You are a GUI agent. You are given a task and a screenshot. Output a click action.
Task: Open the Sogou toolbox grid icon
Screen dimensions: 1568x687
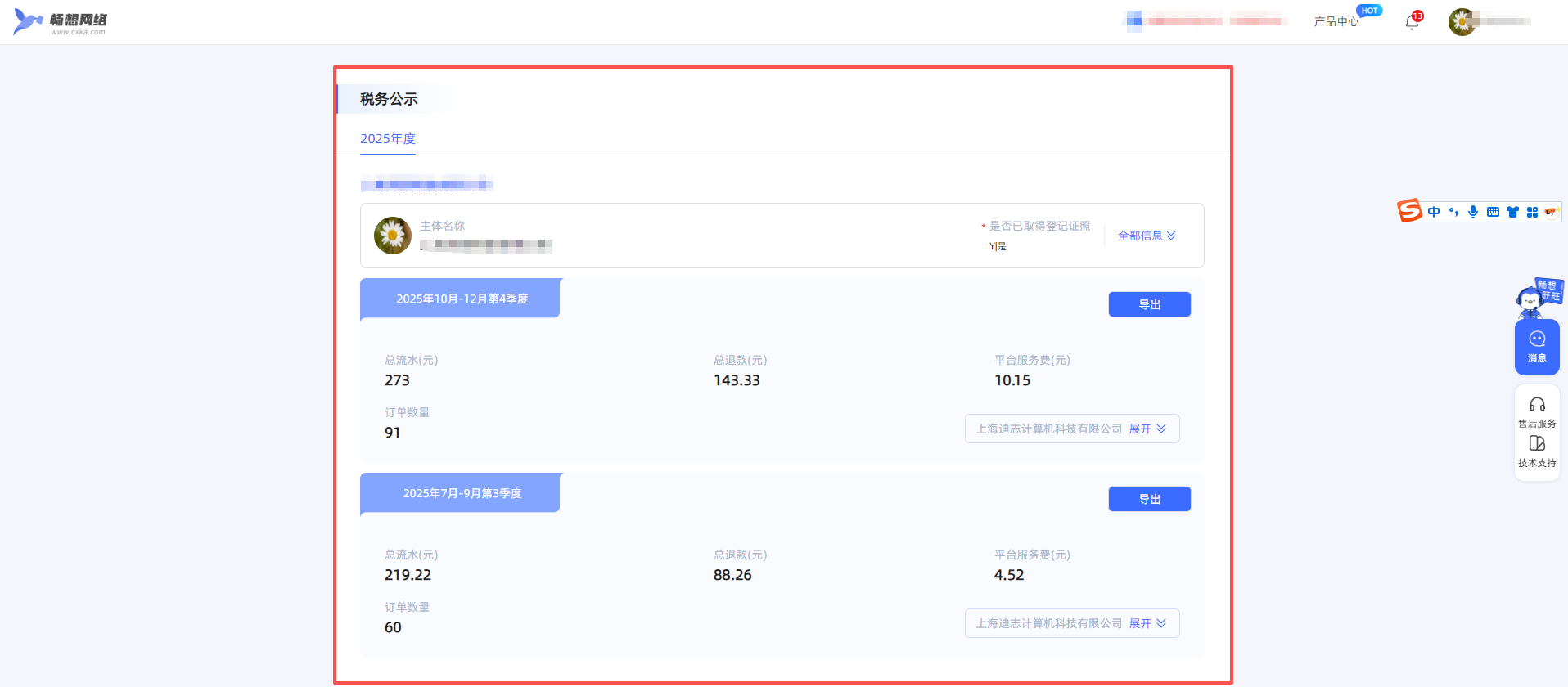coord(1532,212)
